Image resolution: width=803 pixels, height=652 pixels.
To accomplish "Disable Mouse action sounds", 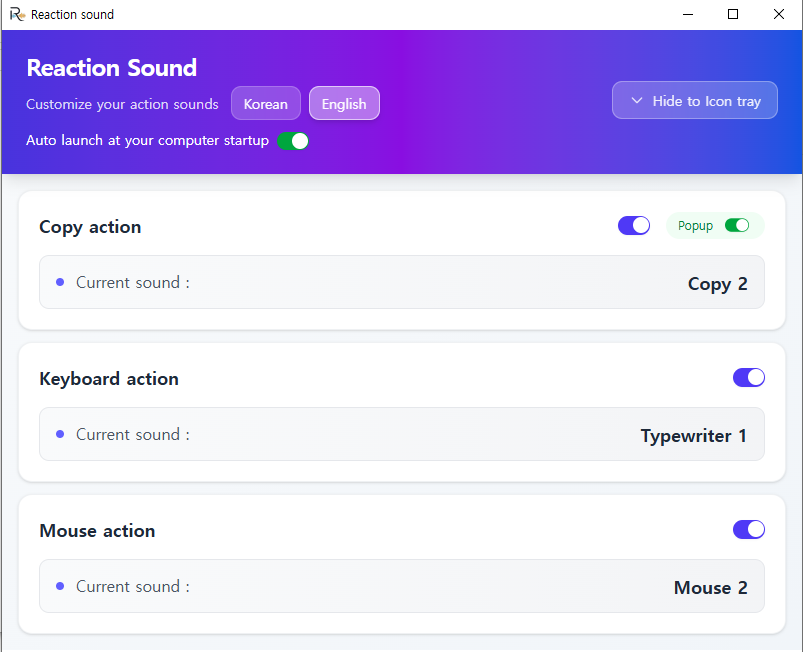I will coord(748,529).
